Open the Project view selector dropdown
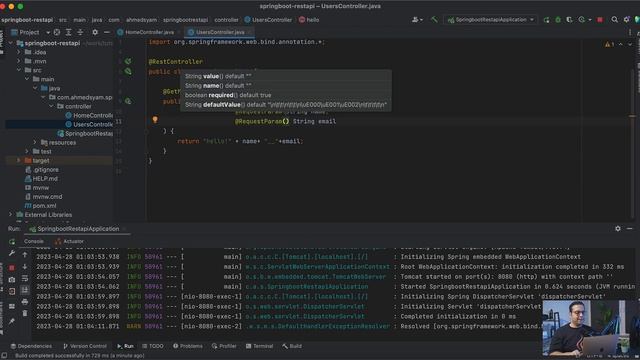Image resolution: width=640 pixels, height=360 pixels. pyautogui.click(x=48, y=32)
